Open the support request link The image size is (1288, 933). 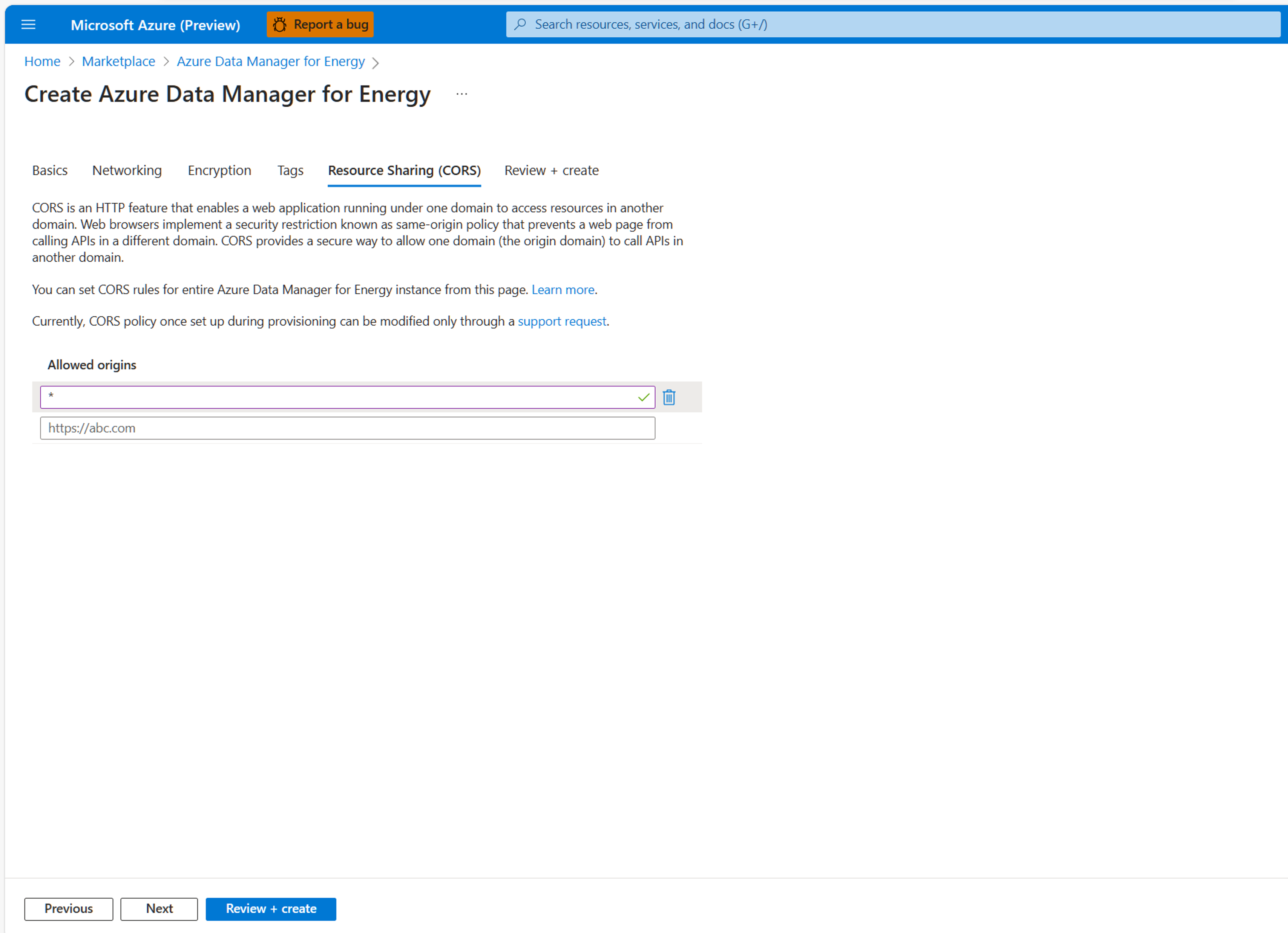click(562, 321)
